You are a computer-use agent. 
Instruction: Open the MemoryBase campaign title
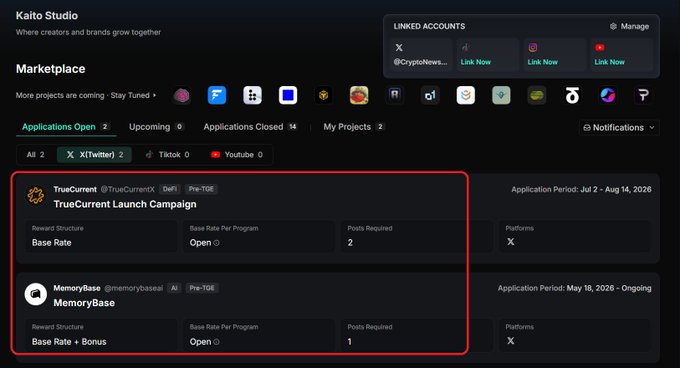(x=84, y=303)
